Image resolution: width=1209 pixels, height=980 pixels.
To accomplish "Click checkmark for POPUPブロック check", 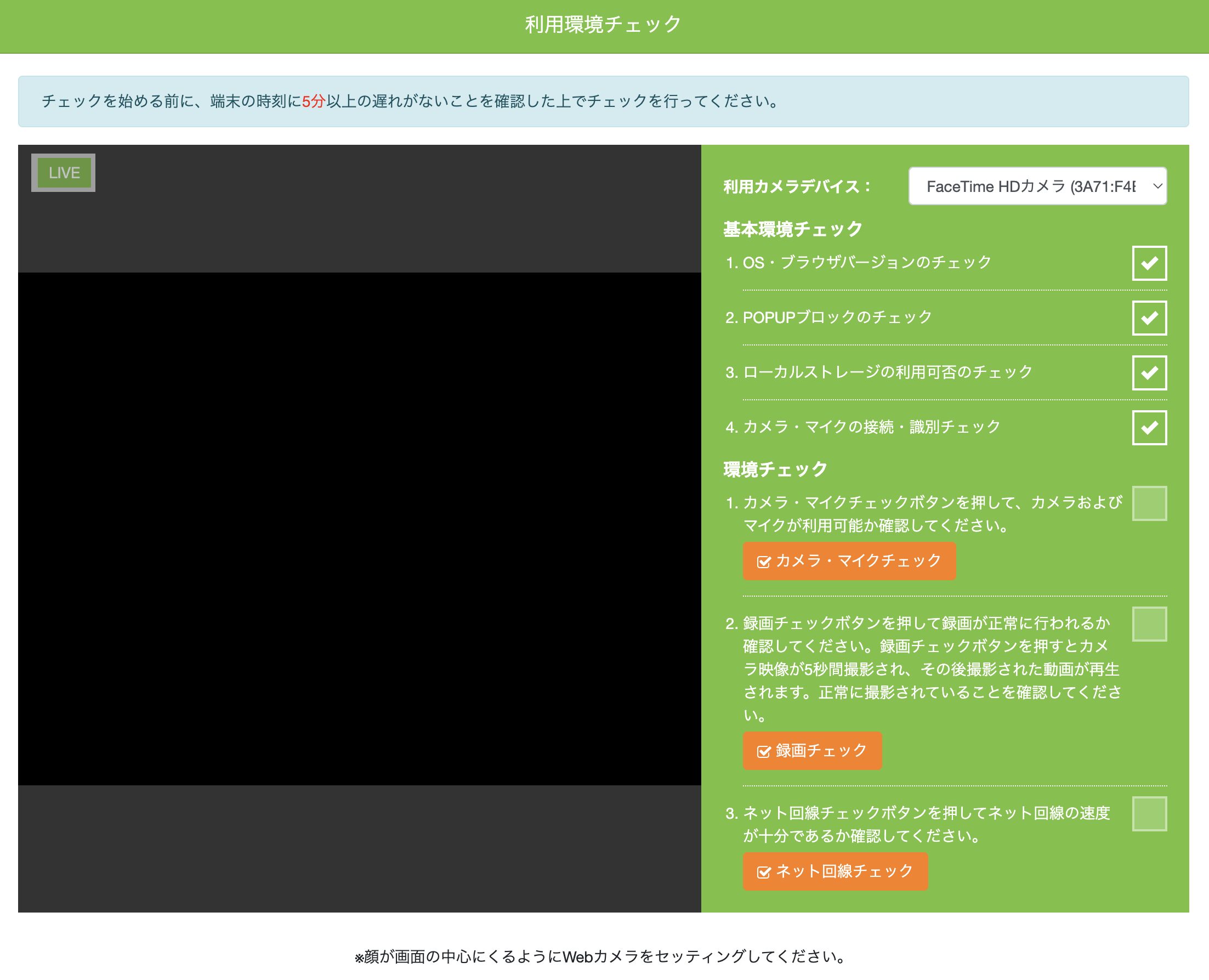I will [1149, 318].
